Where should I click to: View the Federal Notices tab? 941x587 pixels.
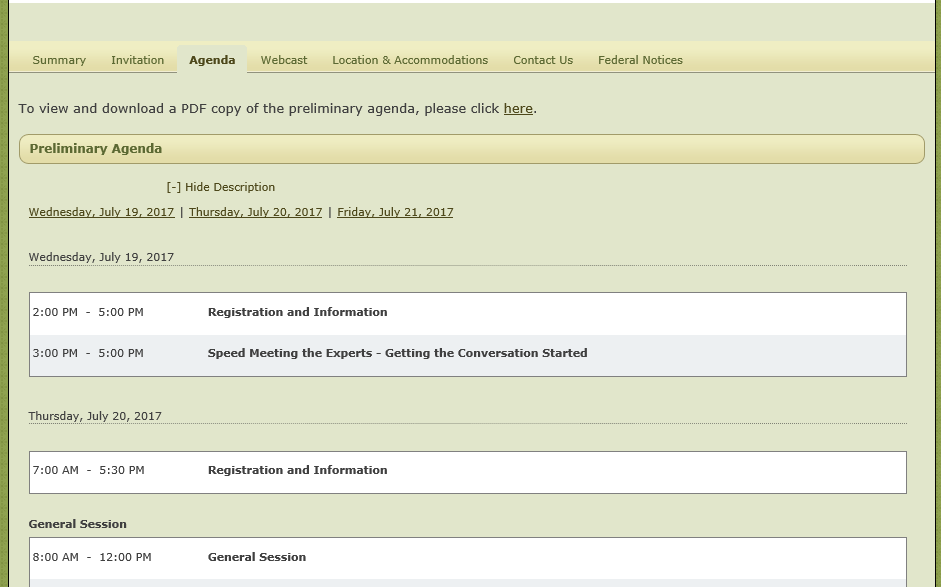tap(640, 60)
